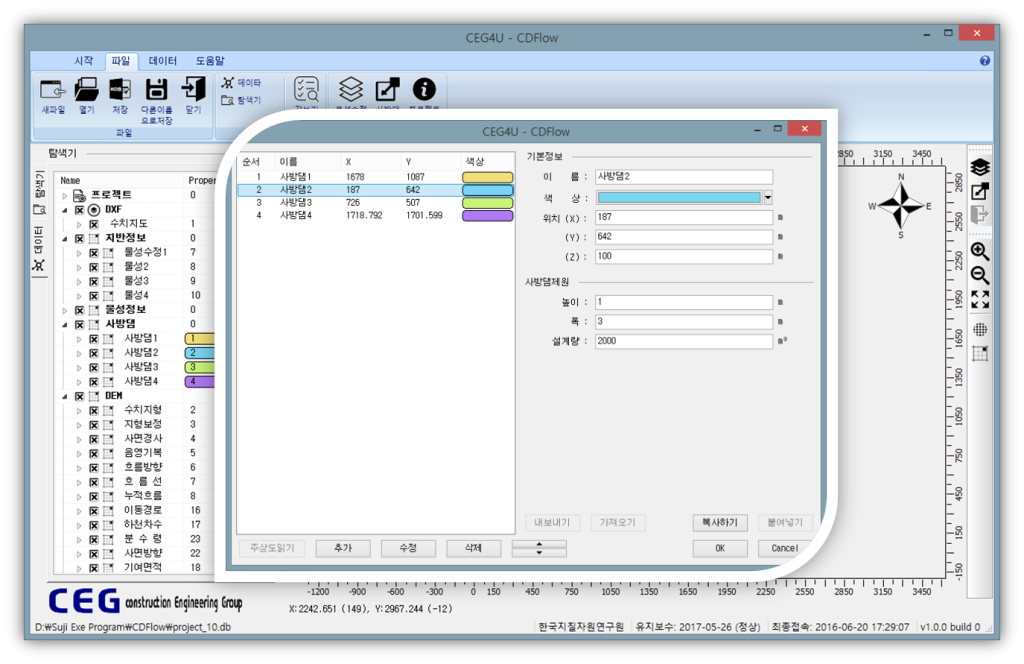Click grayed exit door icon in right toolbar
1024x664 pixels.
click(980, 214)
